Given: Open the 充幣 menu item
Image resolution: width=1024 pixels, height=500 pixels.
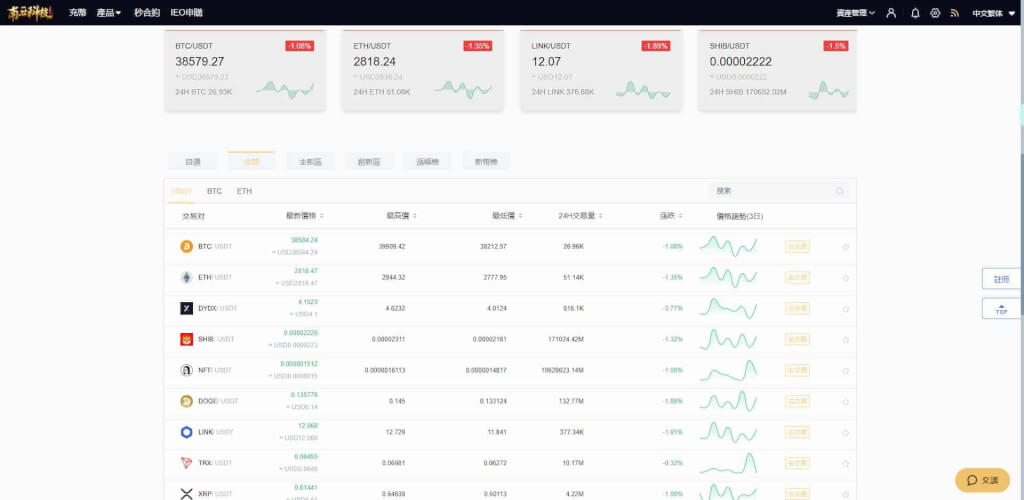Looking at the screenshot, I should tap(78, 13).
